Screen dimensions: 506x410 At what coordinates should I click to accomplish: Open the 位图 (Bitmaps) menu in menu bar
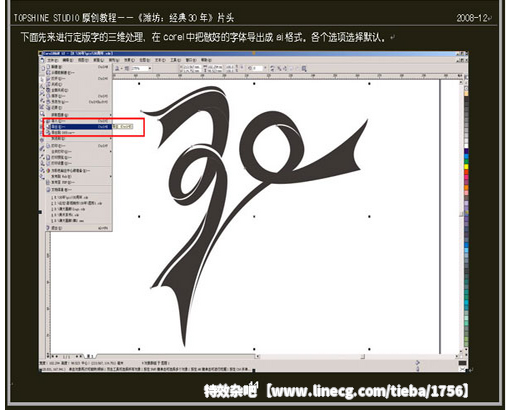(144, 60)
